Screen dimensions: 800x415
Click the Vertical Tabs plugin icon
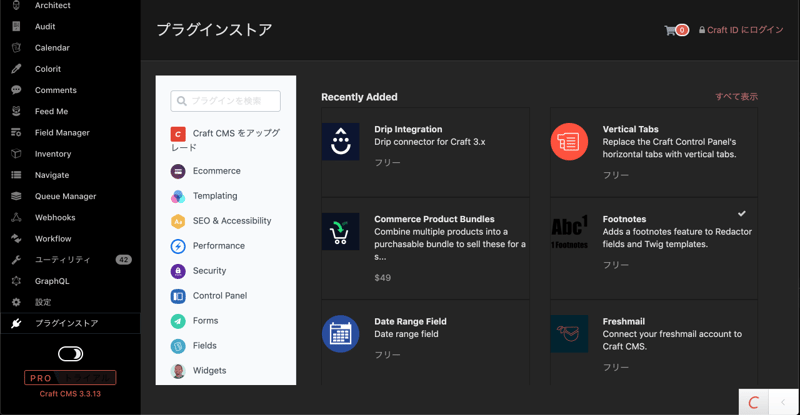(569, 142)
